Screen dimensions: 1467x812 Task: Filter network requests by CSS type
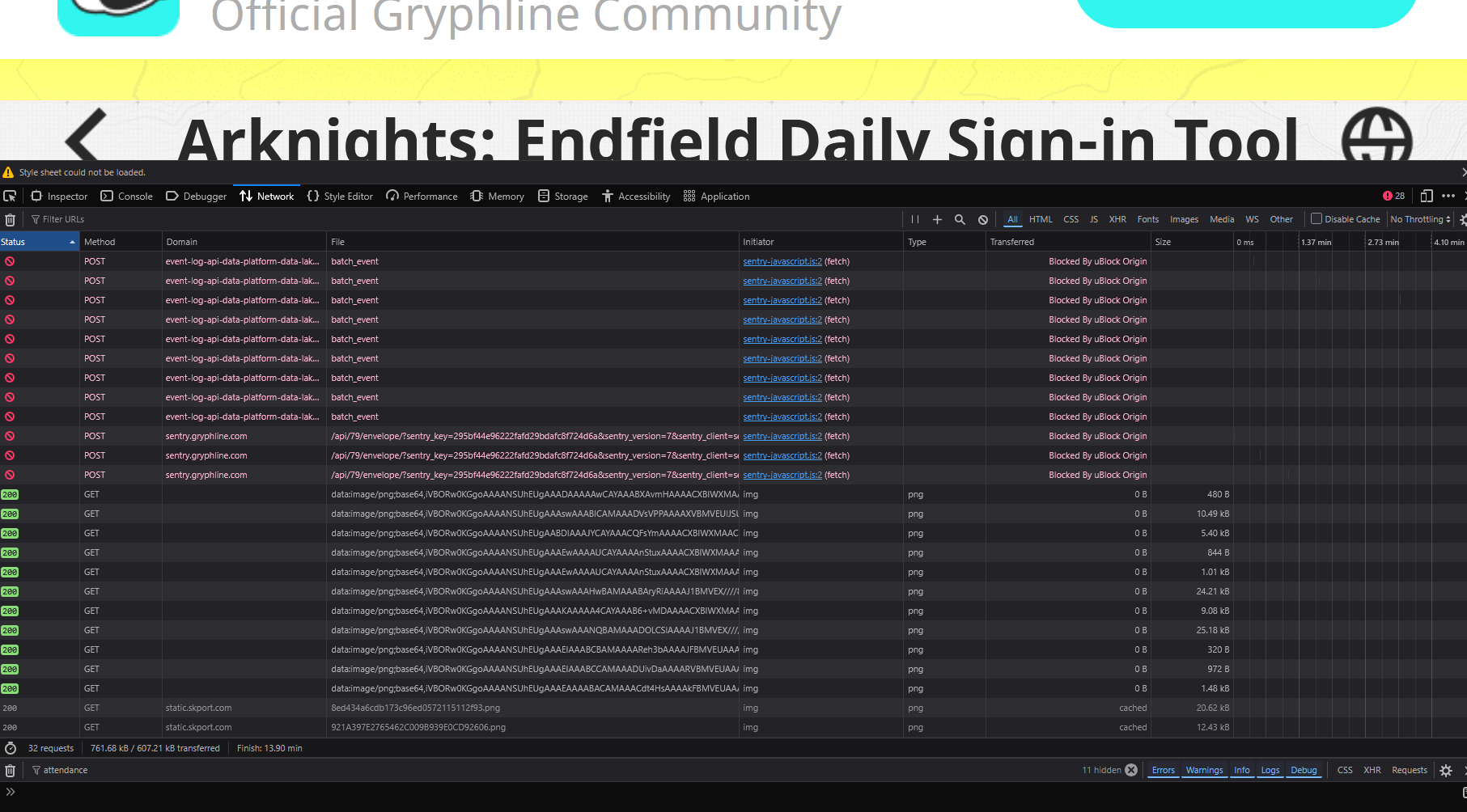(x=1071, y=219)
